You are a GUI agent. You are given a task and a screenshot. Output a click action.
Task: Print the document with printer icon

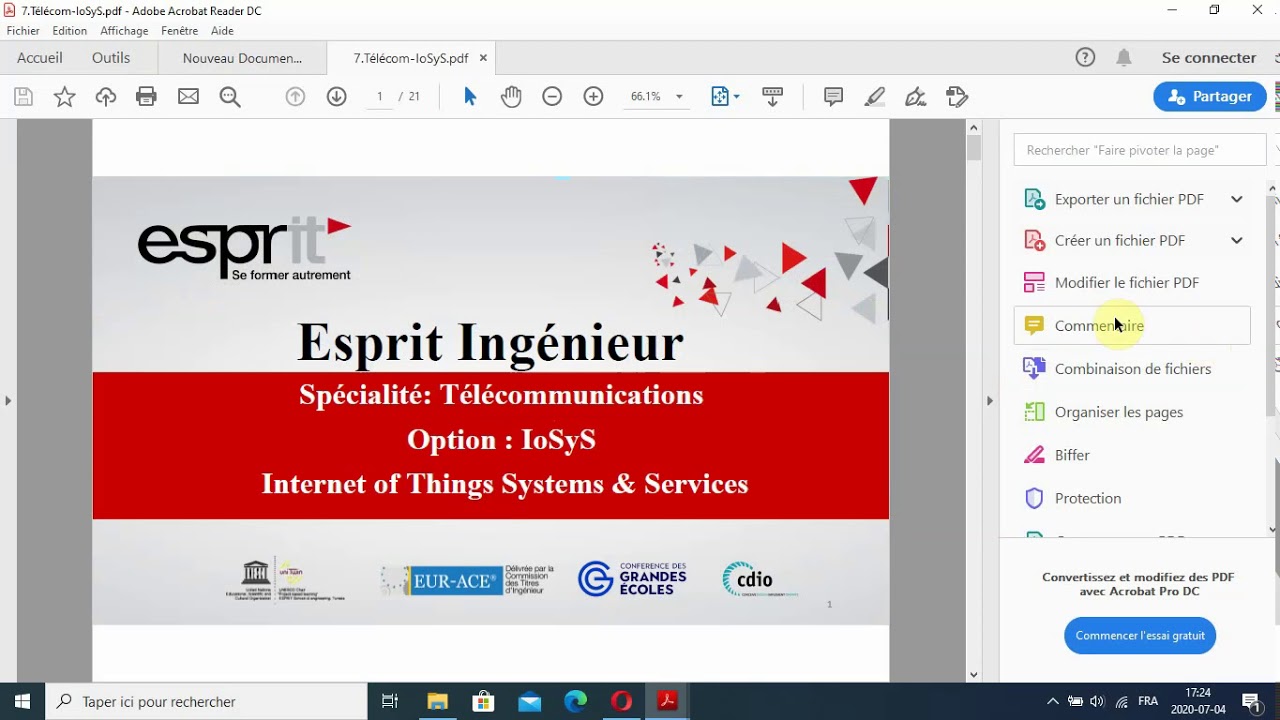147,97
